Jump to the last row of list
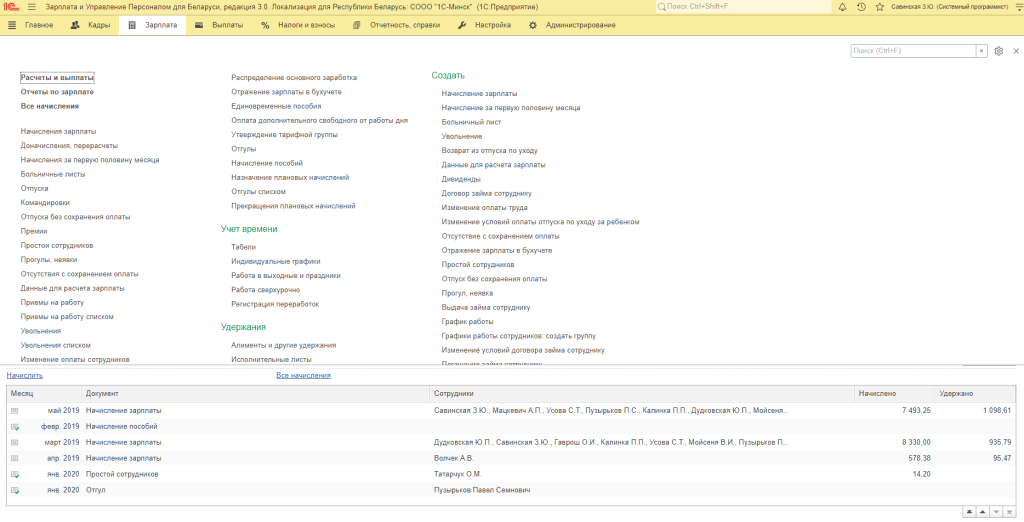The image size is (1024, 522). coord(1011,511)
